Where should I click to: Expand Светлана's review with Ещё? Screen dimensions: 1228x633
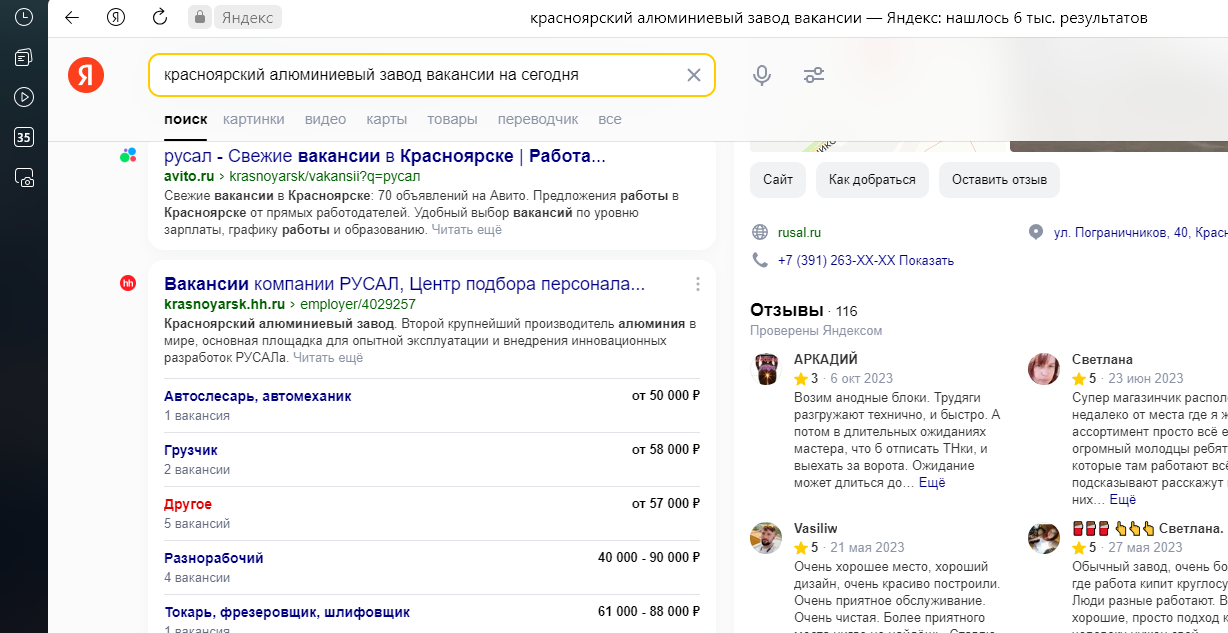(x=1124, y=499)
